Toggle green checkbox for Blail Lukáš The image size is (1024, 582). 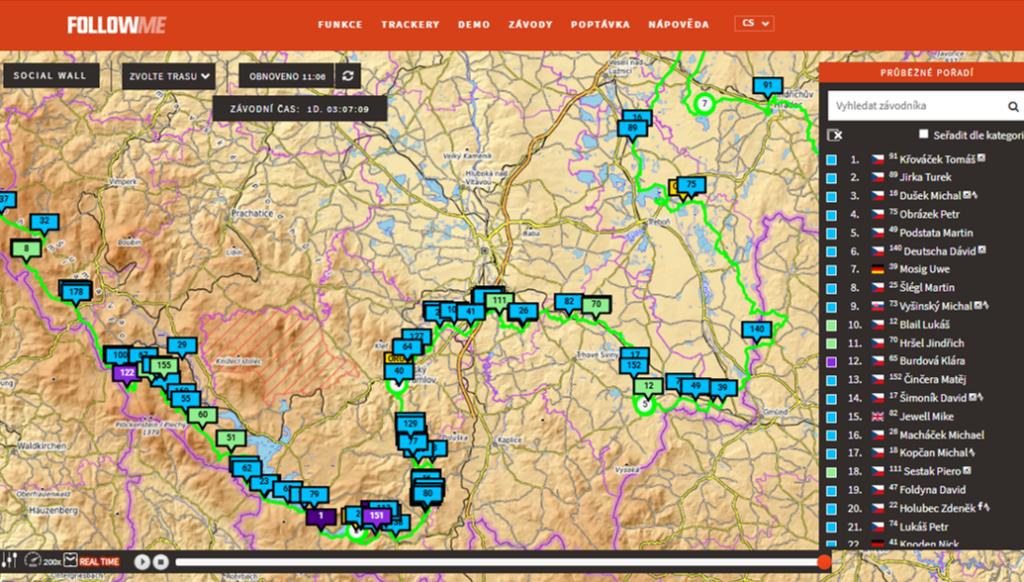[831, 325]
